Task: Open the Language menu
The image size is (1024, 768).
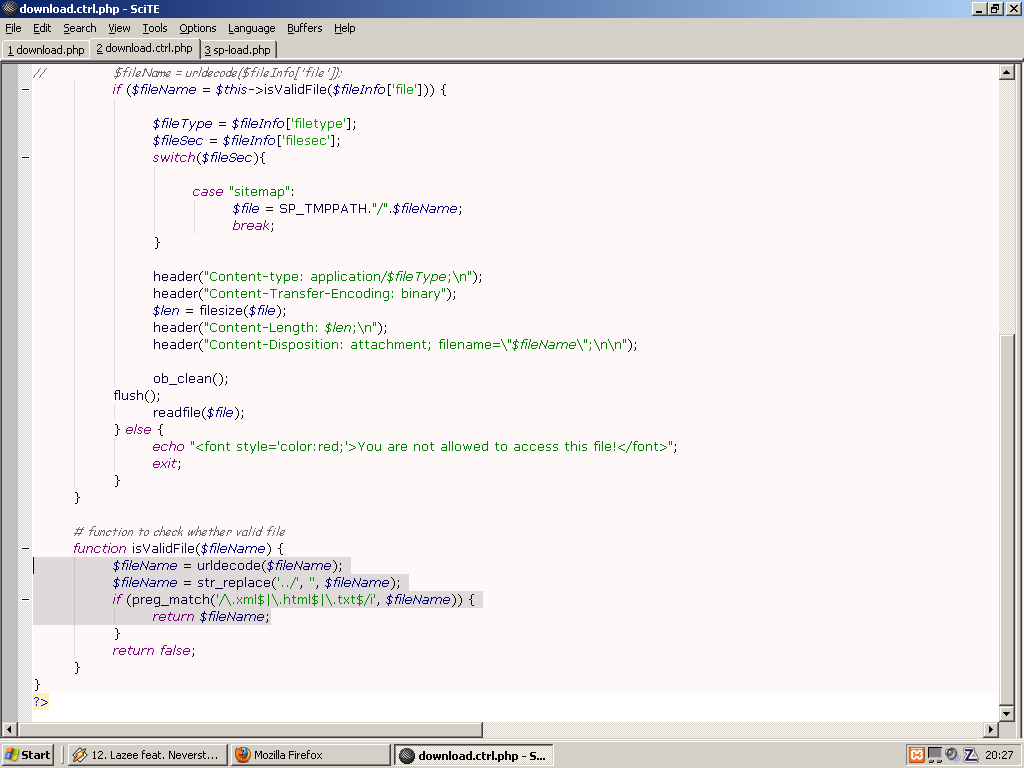Action: click(251, 28)
